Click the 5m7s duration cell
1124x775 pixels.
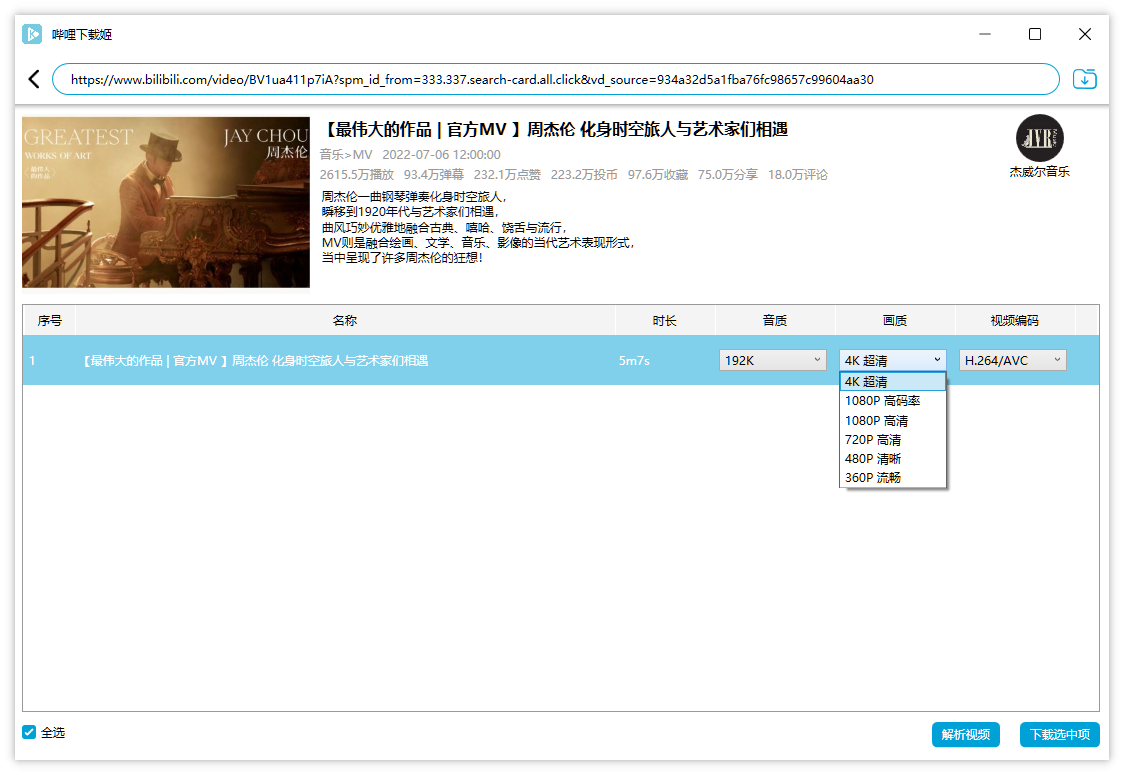point(634,361)
